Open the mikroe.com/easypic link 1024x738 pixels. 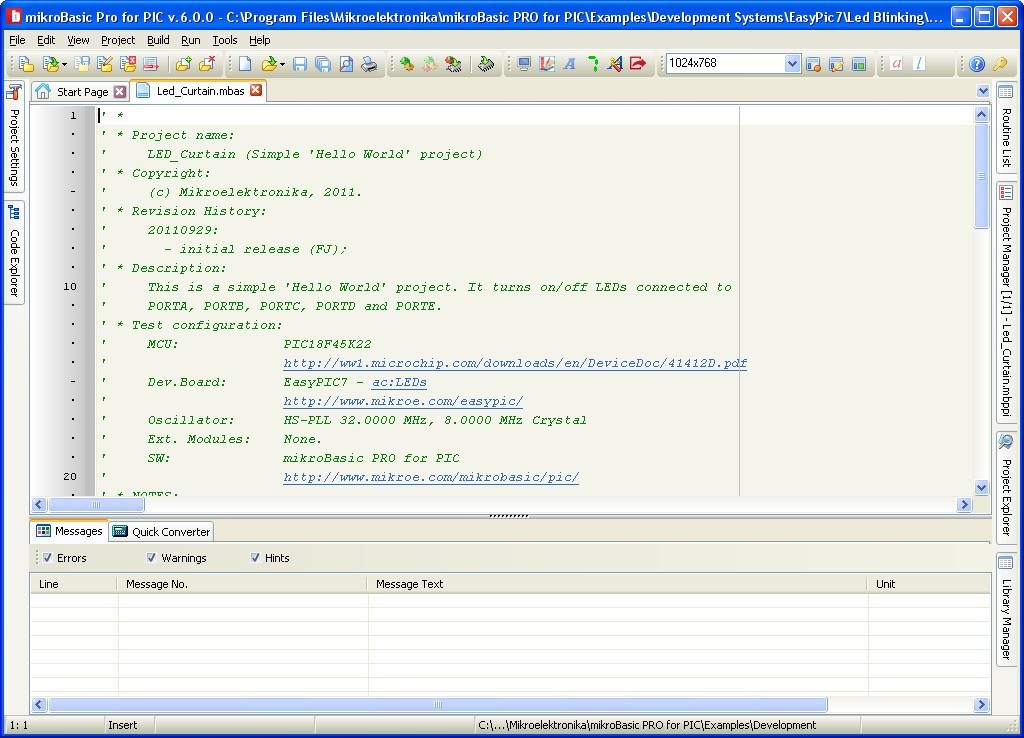click(403, 401)
